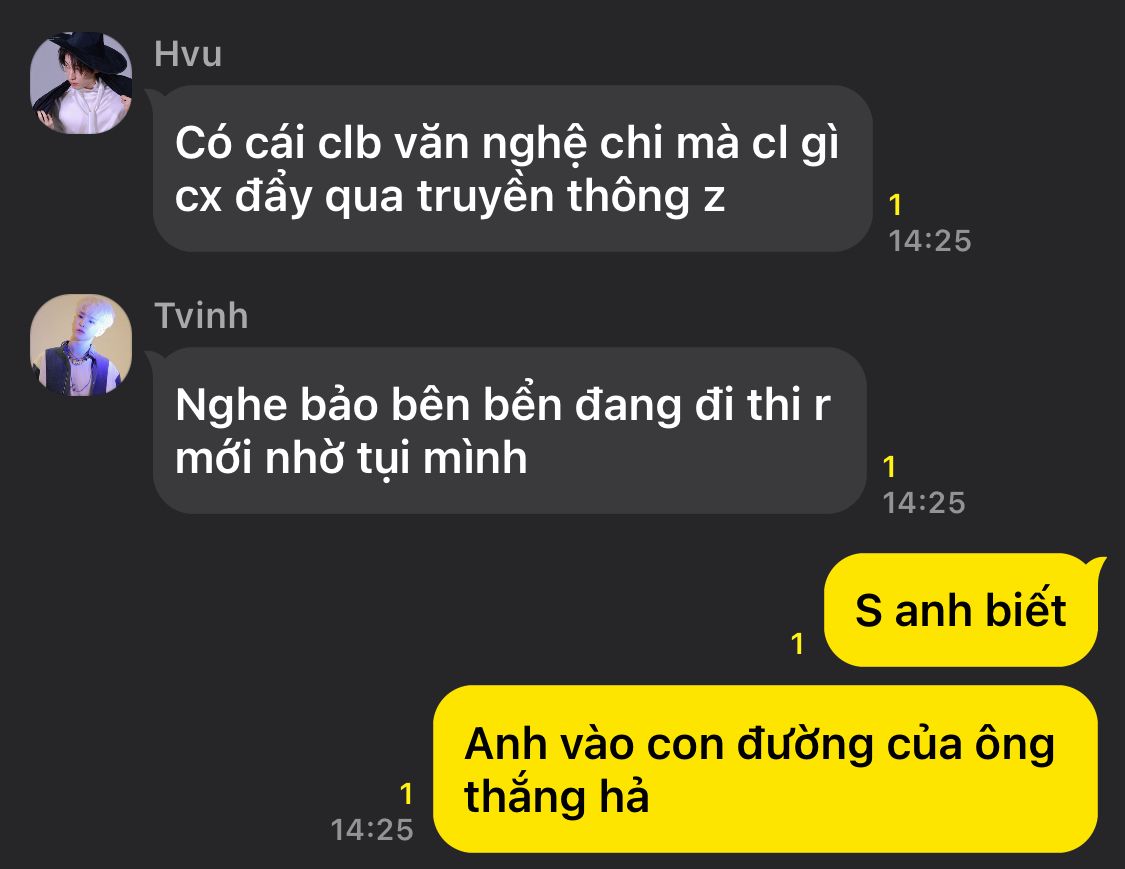Tap the 14:25 timestamp beside Tvinh's message

[924, 503]
